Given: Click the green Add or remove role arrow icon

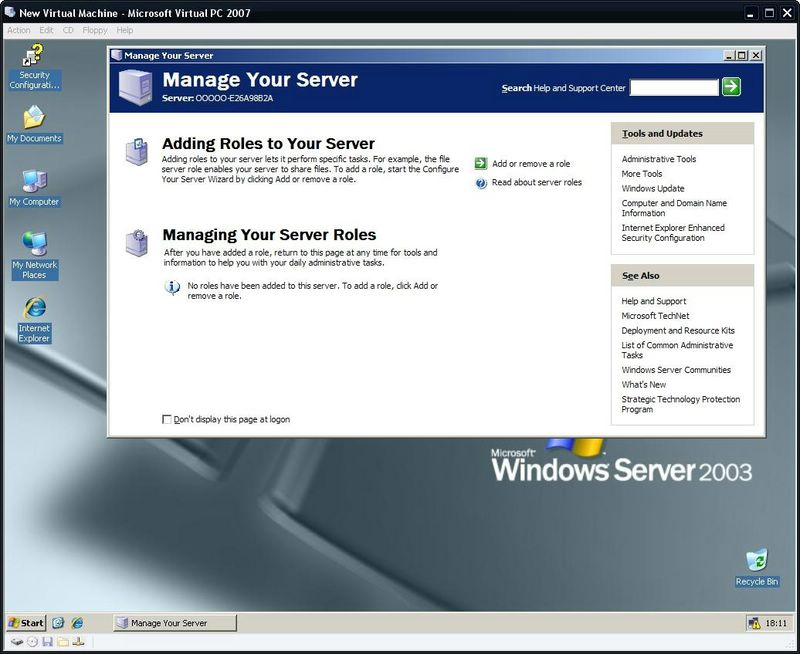Looking at the screenshot, I should 481,163.
